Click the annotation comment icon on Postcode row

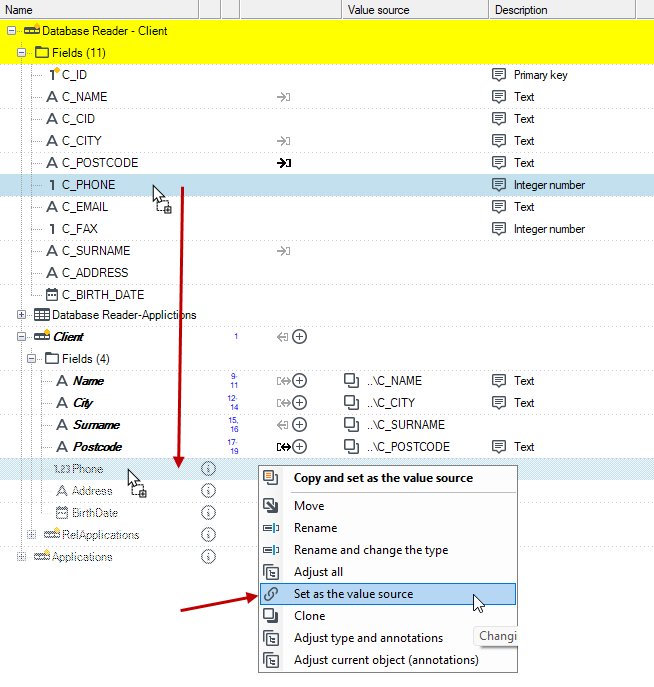tap(499, 447)
